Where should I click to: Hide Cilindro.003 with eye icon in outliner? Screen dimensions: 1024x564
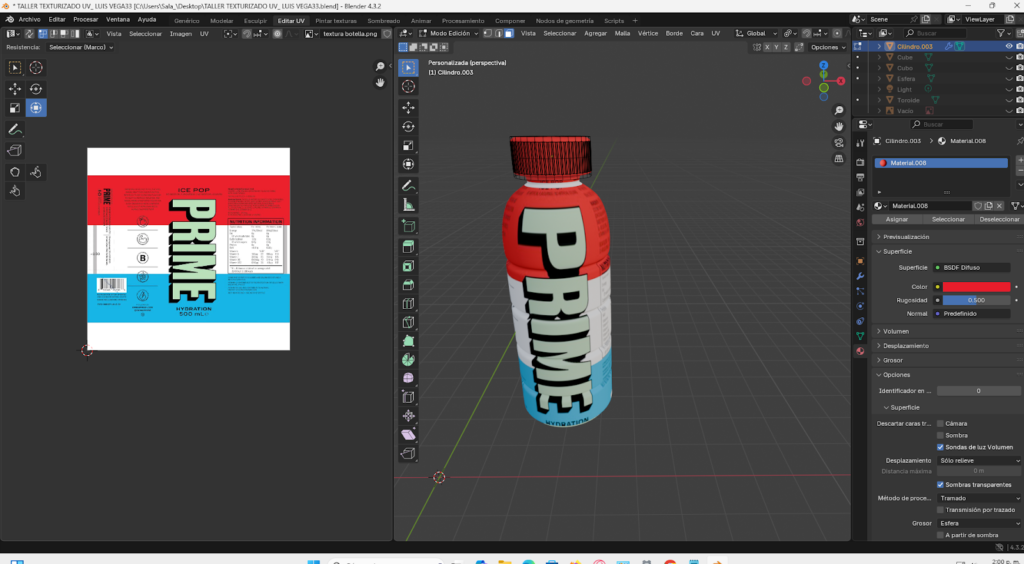tap(1009, 46)
